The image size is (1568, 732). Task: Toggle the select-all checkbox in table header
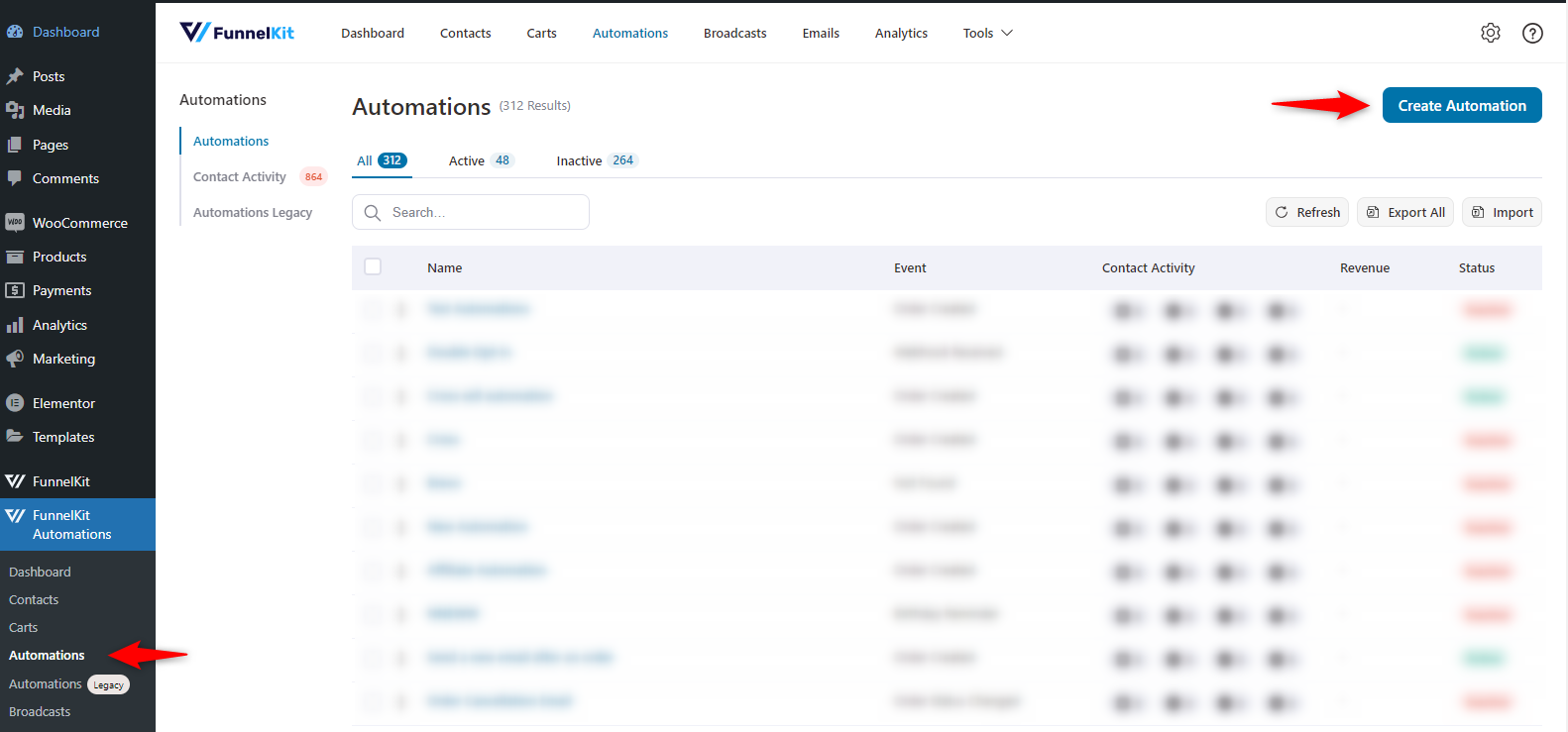(373, 266)
